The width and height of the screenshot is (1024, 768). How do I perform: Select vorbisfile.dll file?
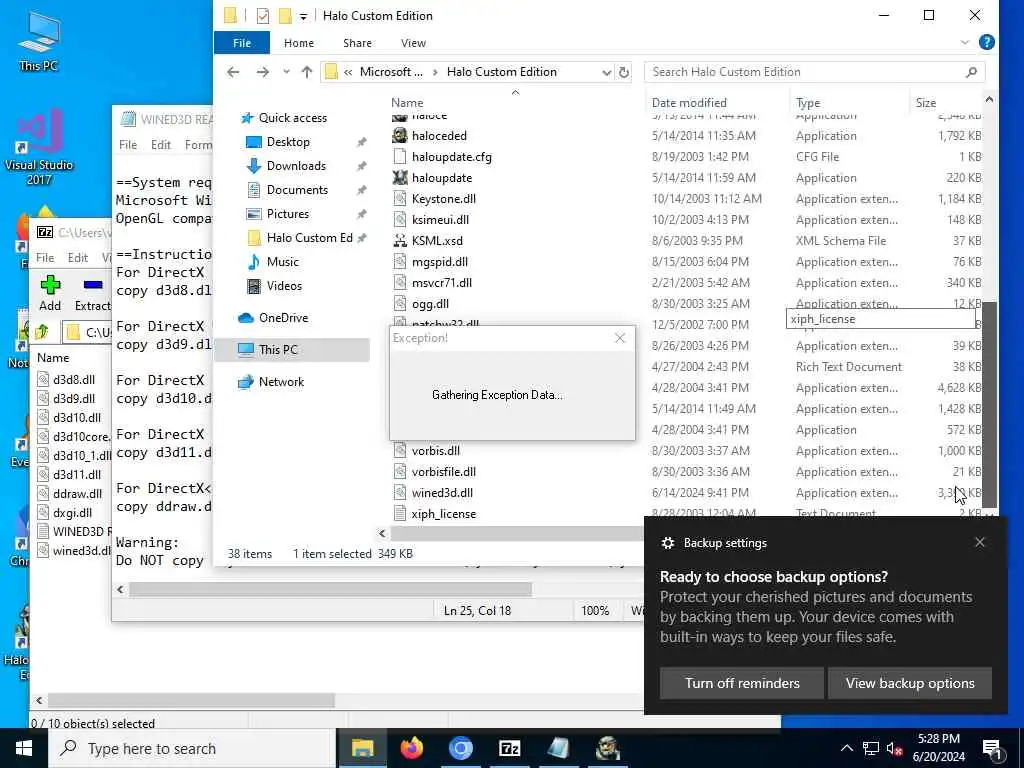click(443, 472)
